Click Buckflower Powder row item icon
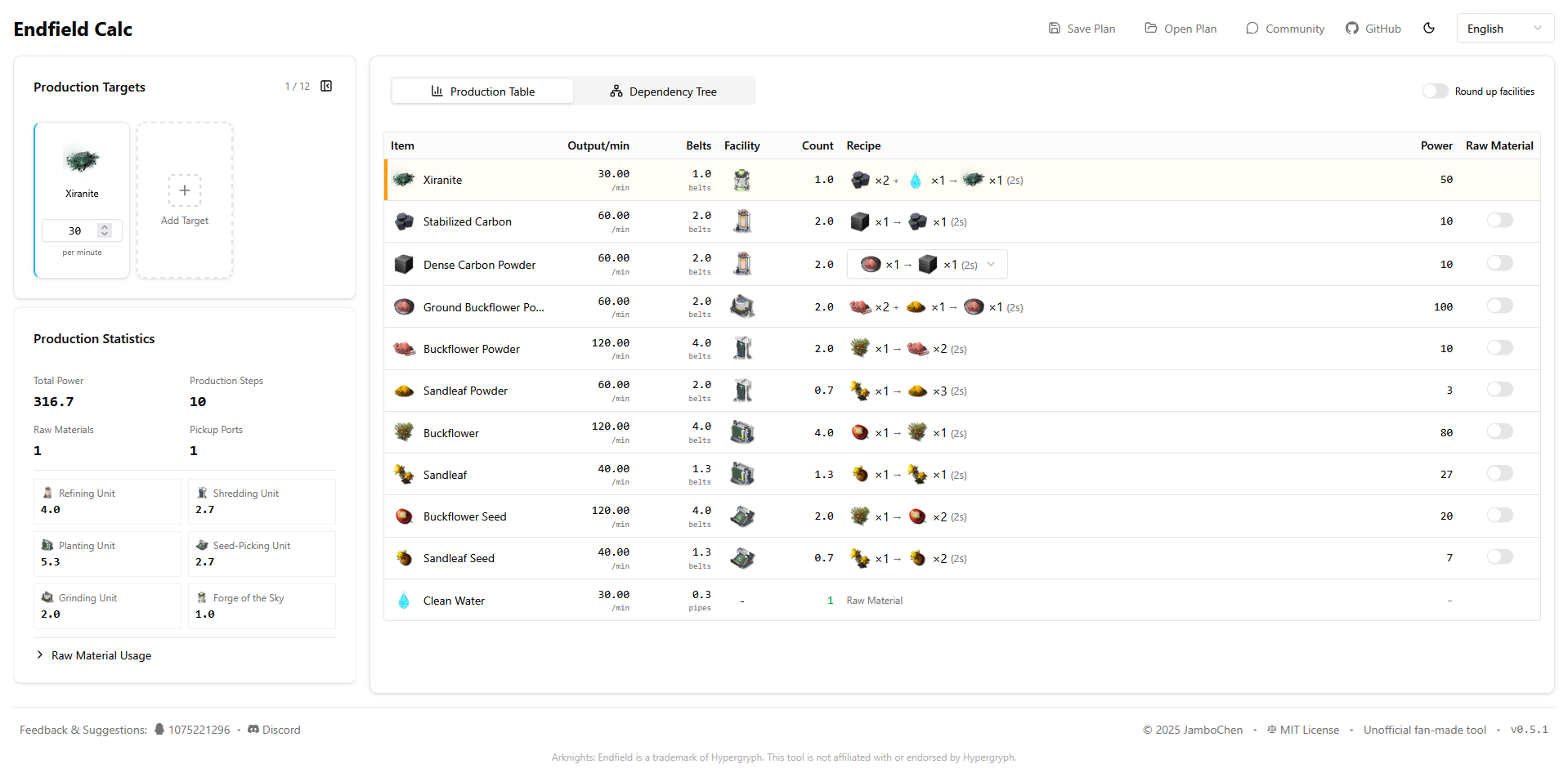 (x=404, y=349)
